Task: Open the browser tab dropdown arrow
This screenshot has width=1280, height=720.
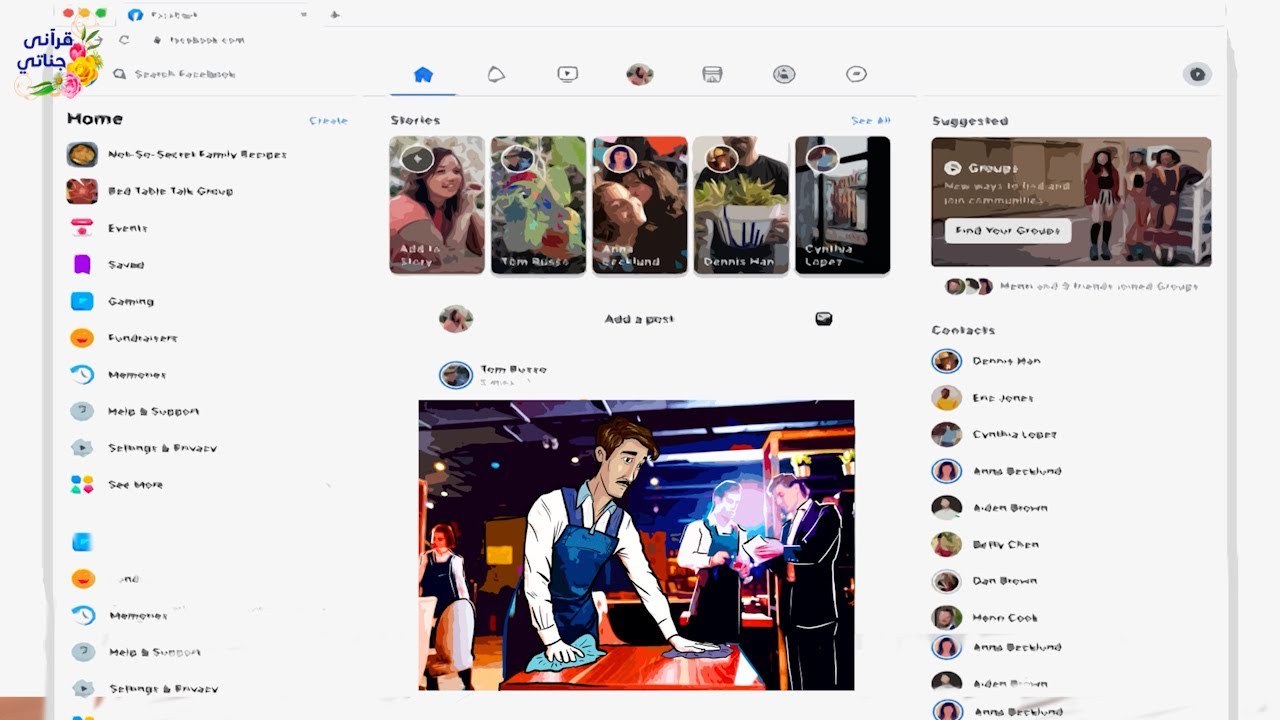Action: (304, 15)
